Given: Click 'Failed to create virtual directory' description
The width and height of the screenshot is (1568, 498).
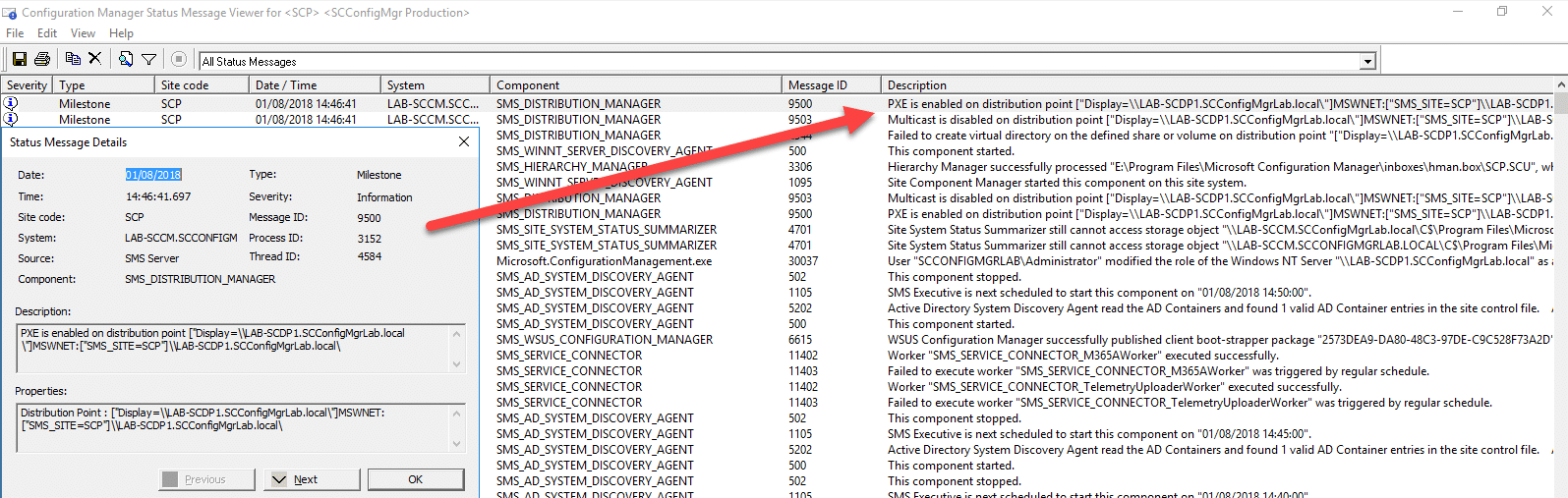Looking at the screenshot, I should tap(1219, 136).
